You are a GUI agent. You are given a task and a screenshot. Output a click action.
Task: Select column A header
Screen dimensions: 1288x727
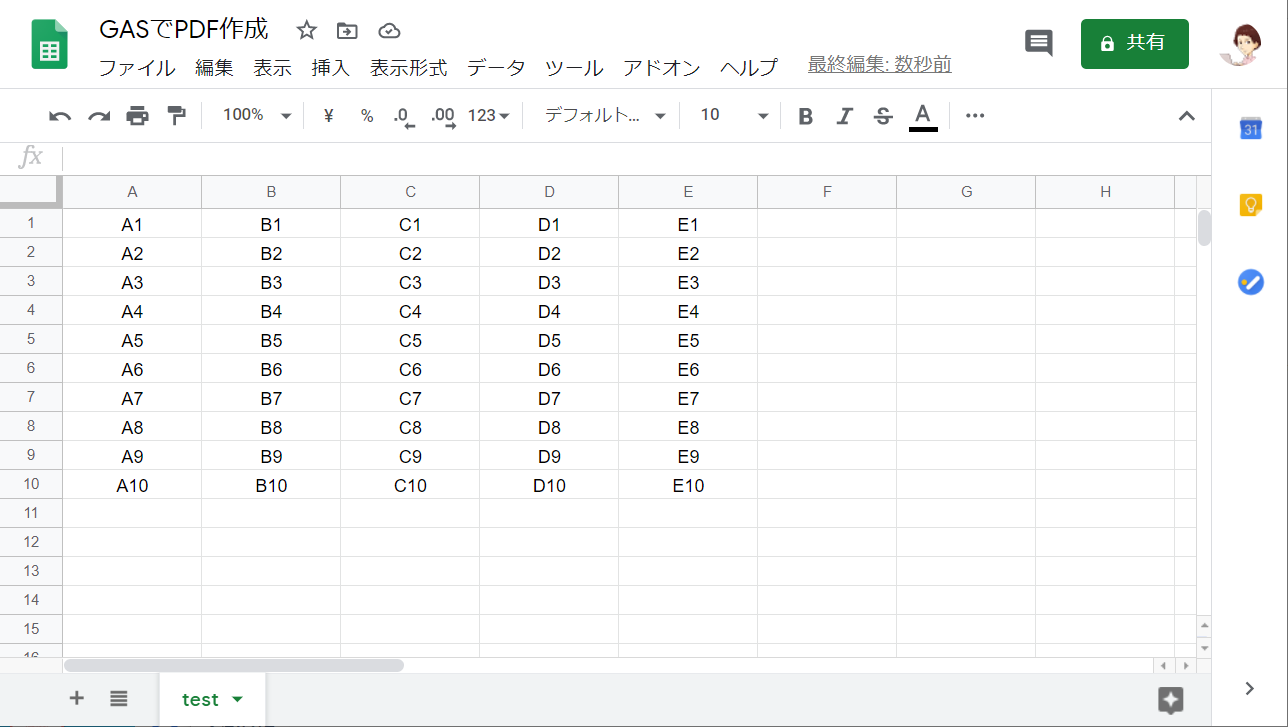click(132, 192)
